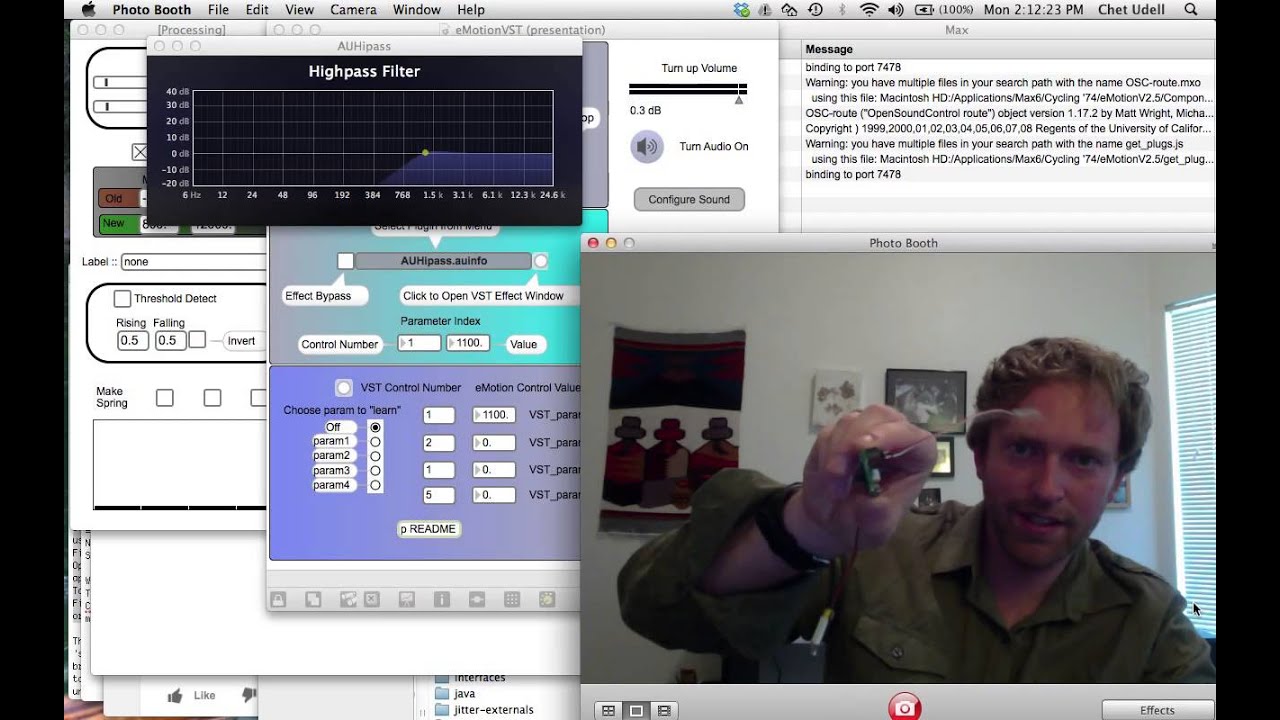Viewport: 1280px width, 720px height.
Task: Click the Wi-Fi status icon in menu bar
Action: 868,9
